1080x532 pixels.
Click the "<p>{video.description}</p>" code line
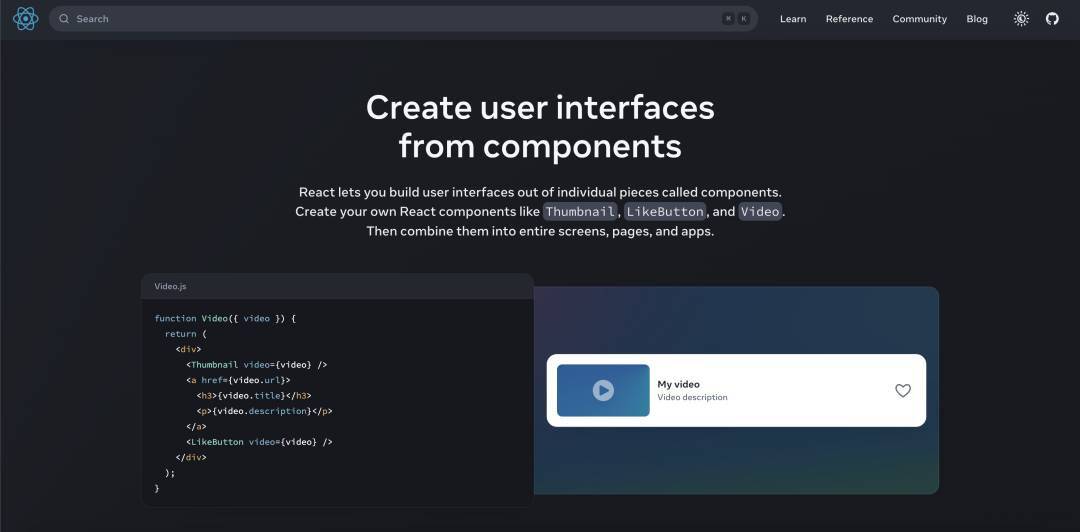tap(264, 411)
